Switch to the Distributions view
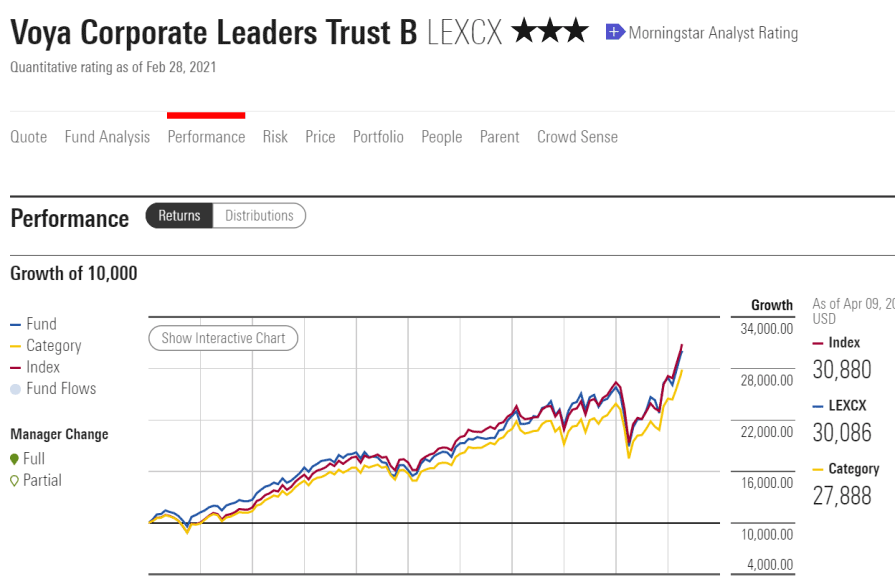Viewport: 895px width, 584px height. pos(259,216)
